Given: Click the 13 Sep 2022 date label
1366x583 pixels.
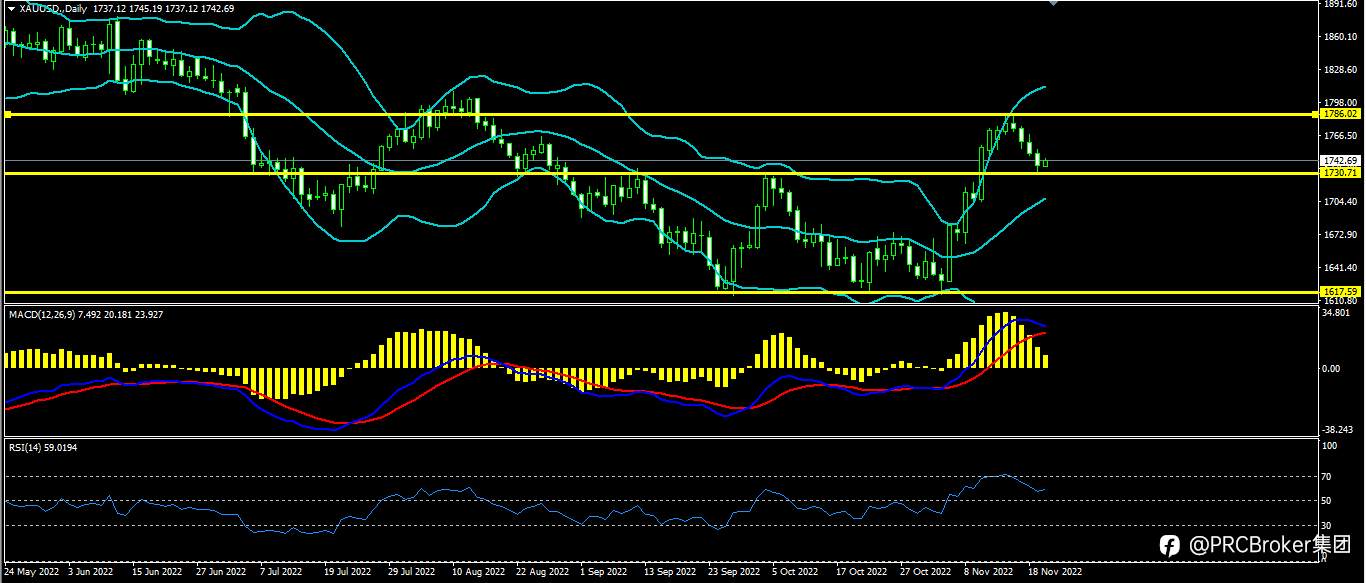Looking at the screenshot, I should 670,573.
